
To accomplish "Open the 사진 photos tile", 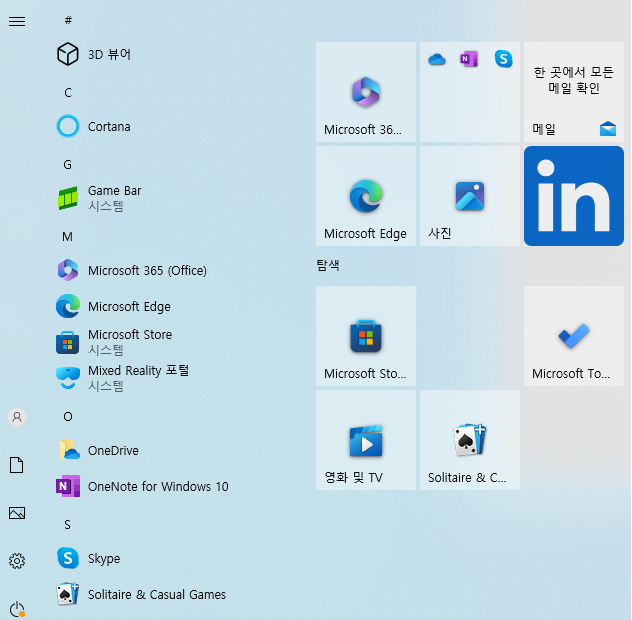I will 470,196.
